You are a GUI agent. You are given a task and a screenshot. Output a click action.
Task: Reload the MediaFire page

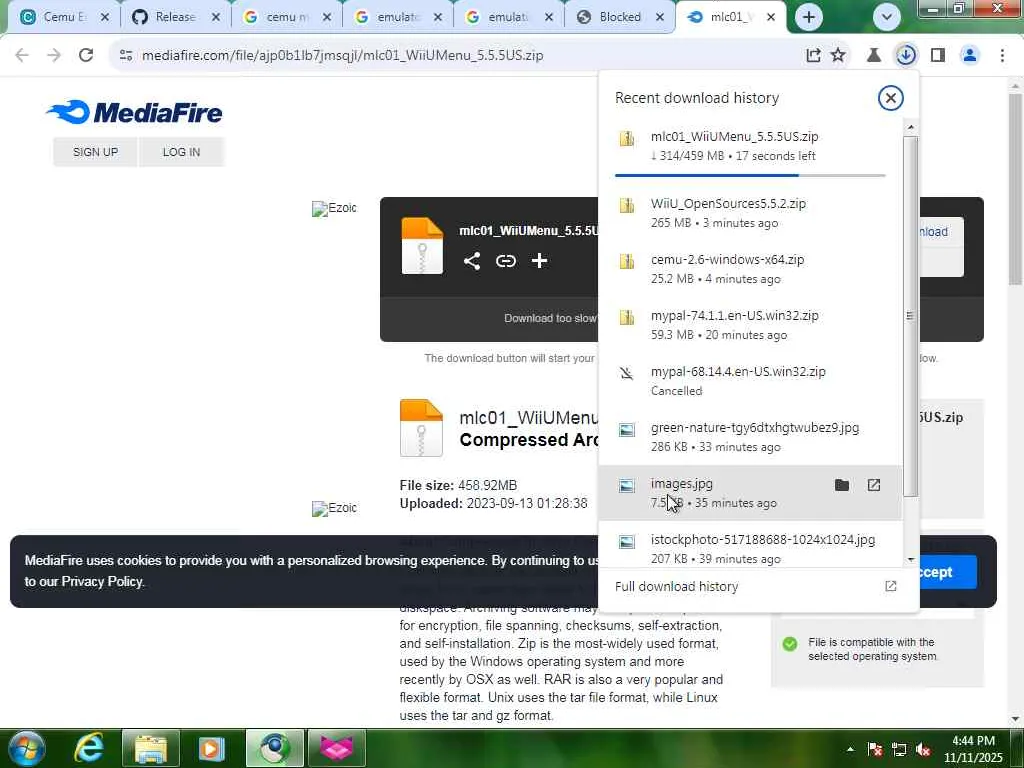(86, 55)
